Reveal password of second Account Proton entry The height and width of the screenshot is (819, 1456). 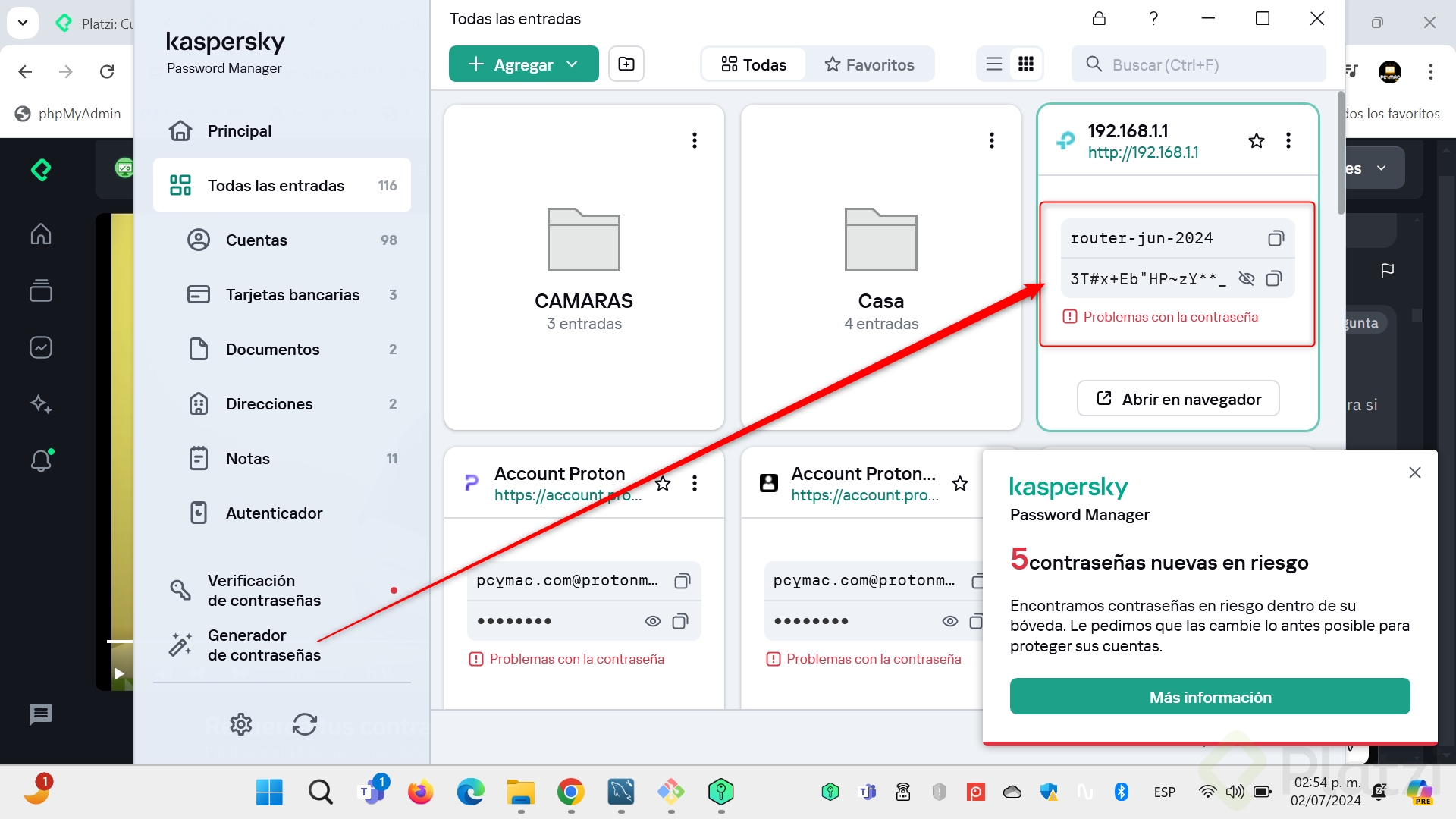(x=949, y=622)
